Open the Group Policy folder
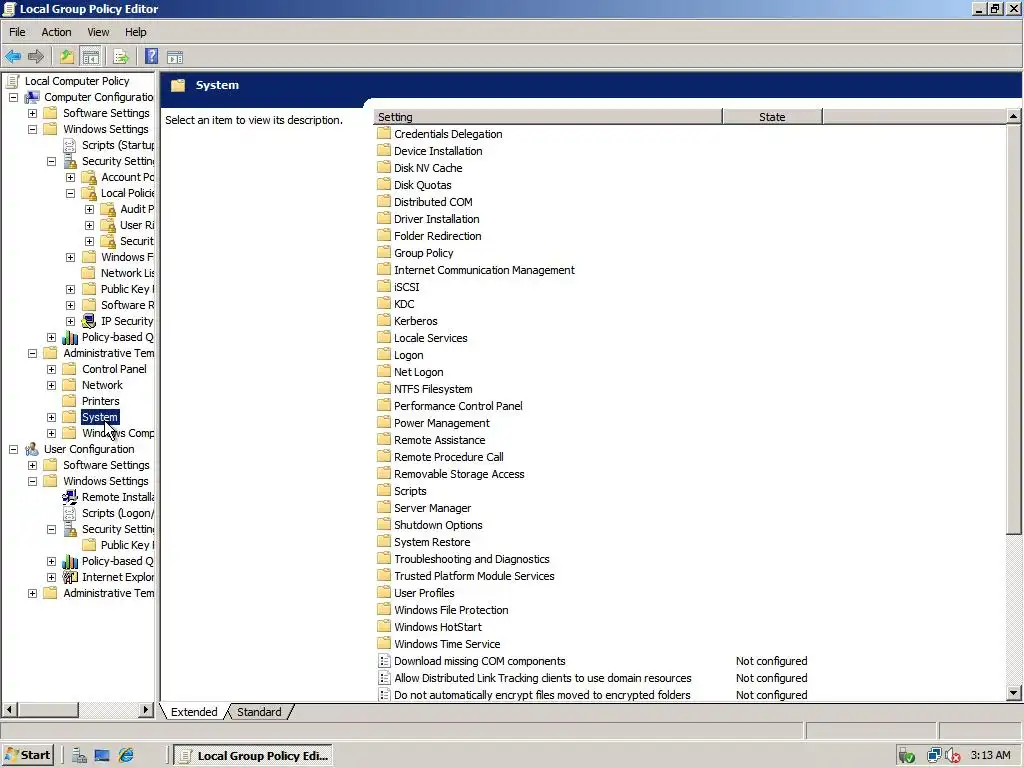This screenshot has height=768, width=1024. pyautogui.click(x=423, y=253)
